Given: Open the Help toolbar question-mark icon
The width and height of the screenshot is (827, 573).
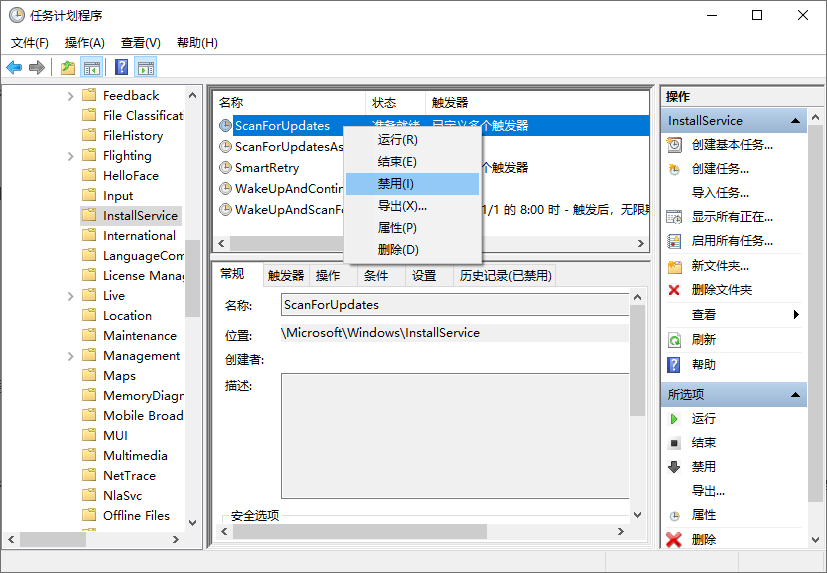Looking at the screenshot, I should tap(122, 68).
